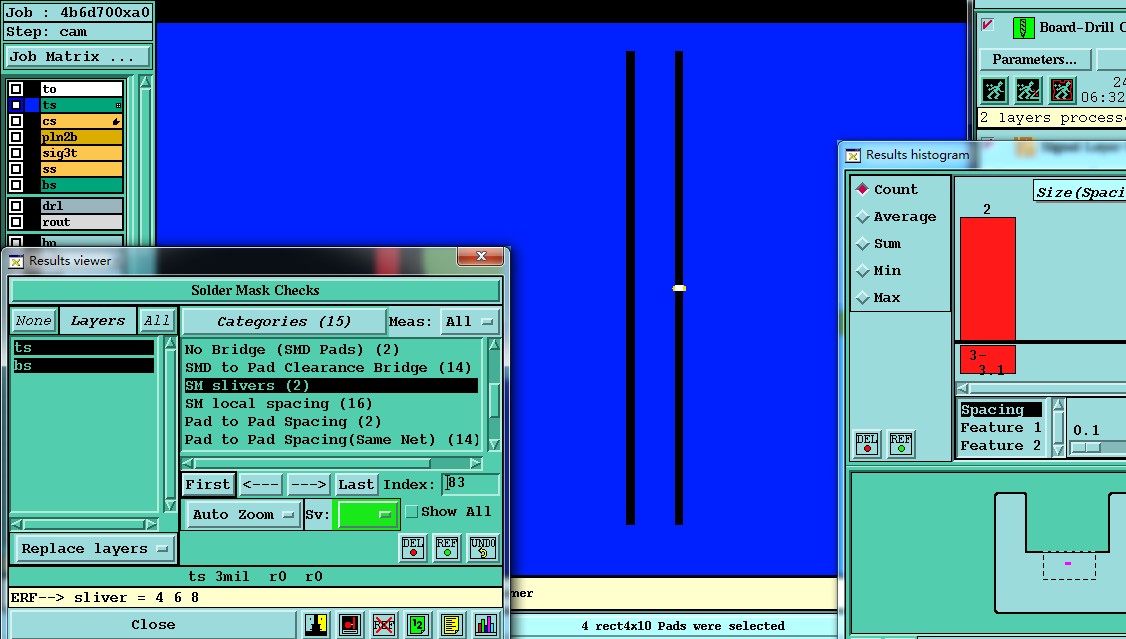Toggle checkbox for layer drl
Image resolution: width=1126 pixels, height=639 pixels.
point(16,206)
